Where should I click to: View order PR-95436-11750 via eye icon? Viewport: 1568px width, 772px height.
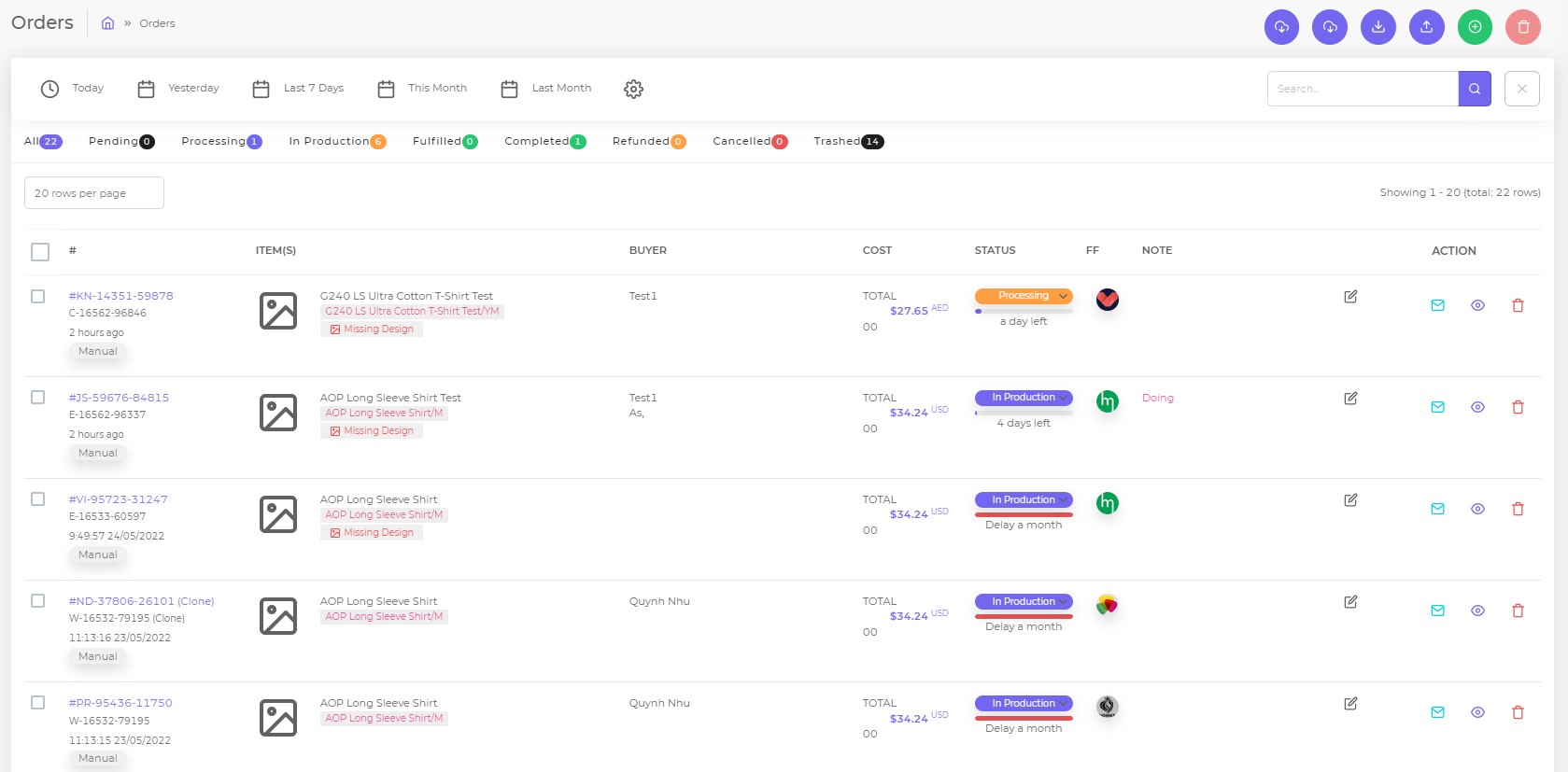point(1478,712)
